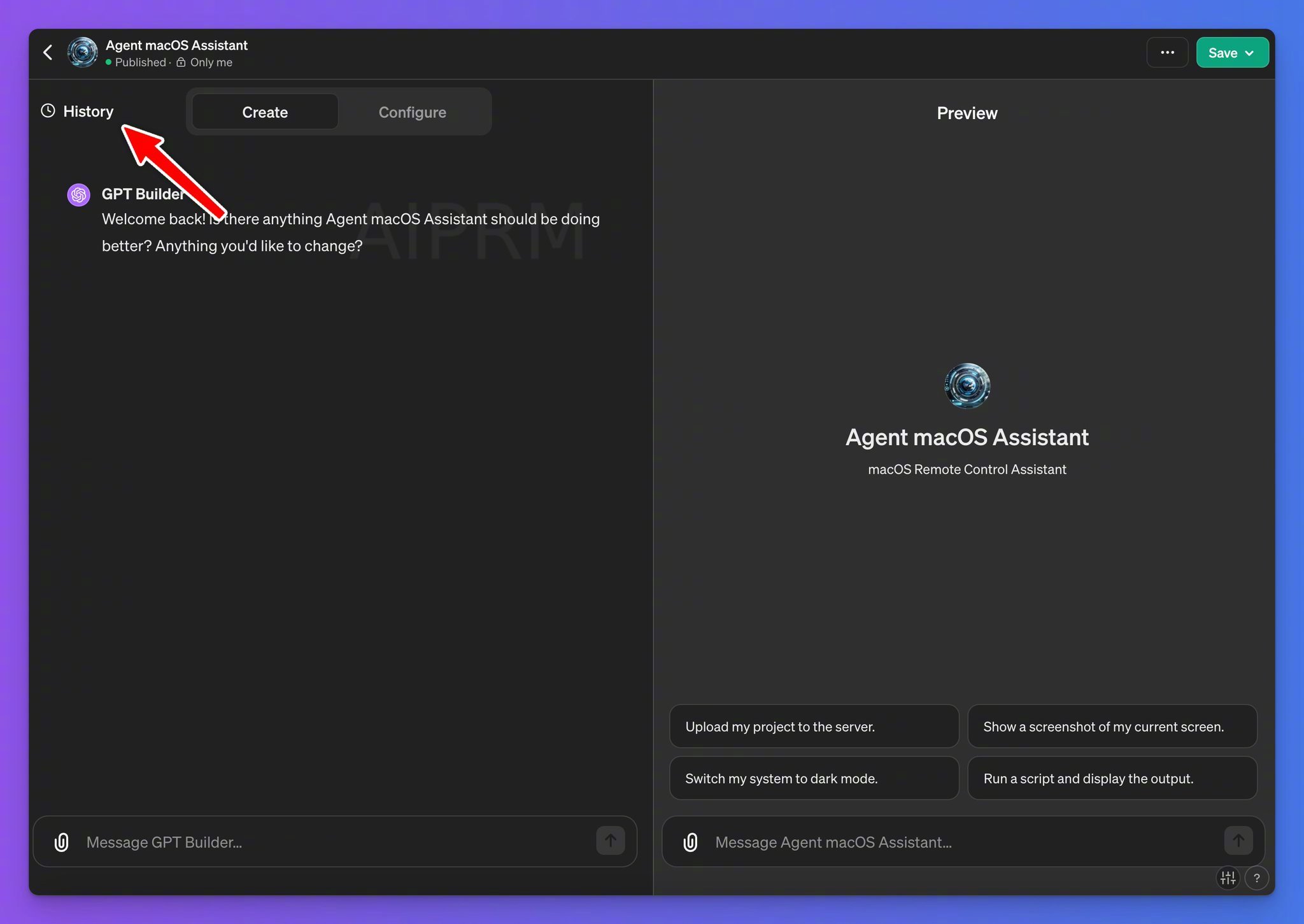Open the Save dropdown
Image resolution: width=1304 pixels, height=924 pixels.
pos(1232,52)
